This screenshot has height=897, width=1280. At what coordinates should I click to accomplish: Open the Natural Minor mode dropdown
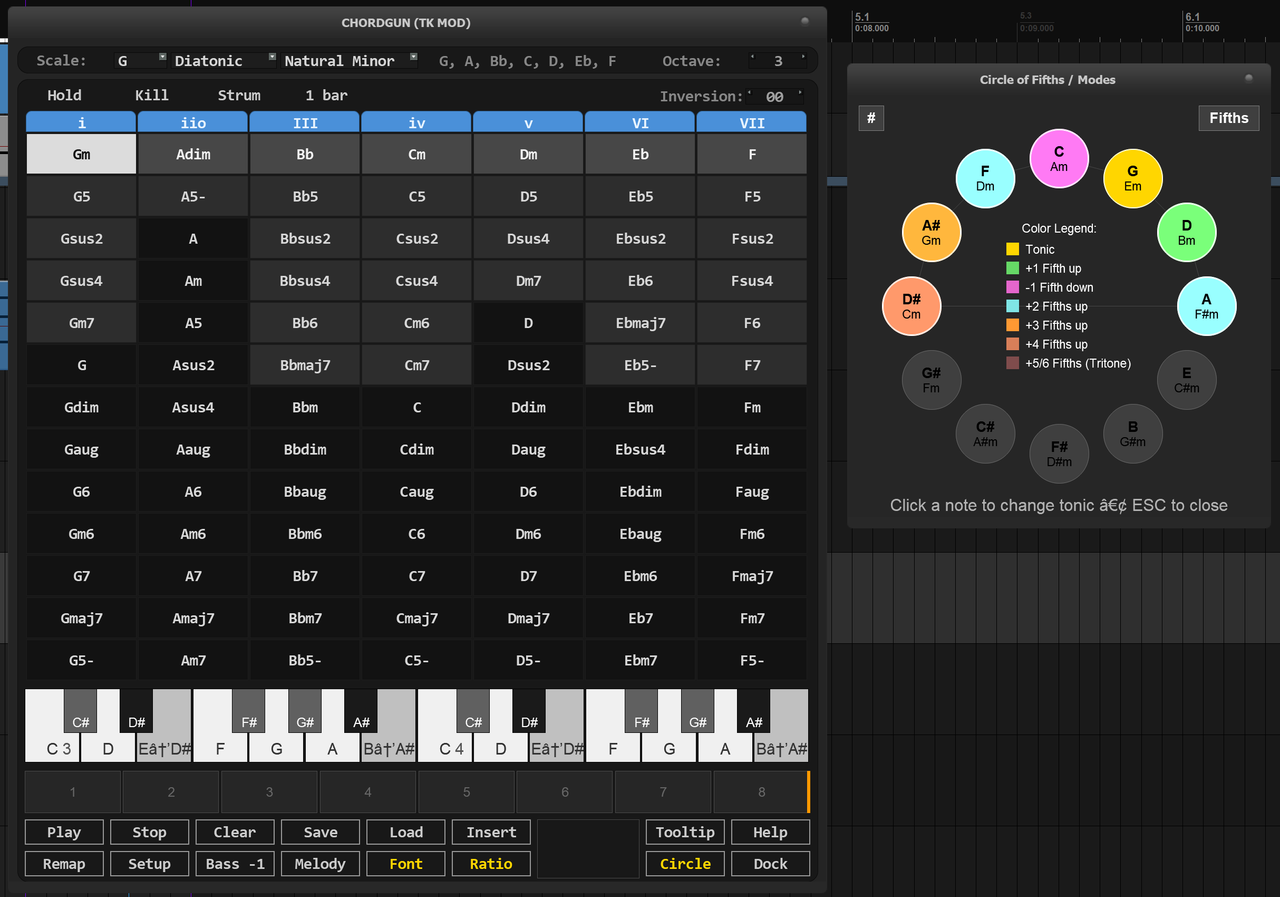coord(350,61)
